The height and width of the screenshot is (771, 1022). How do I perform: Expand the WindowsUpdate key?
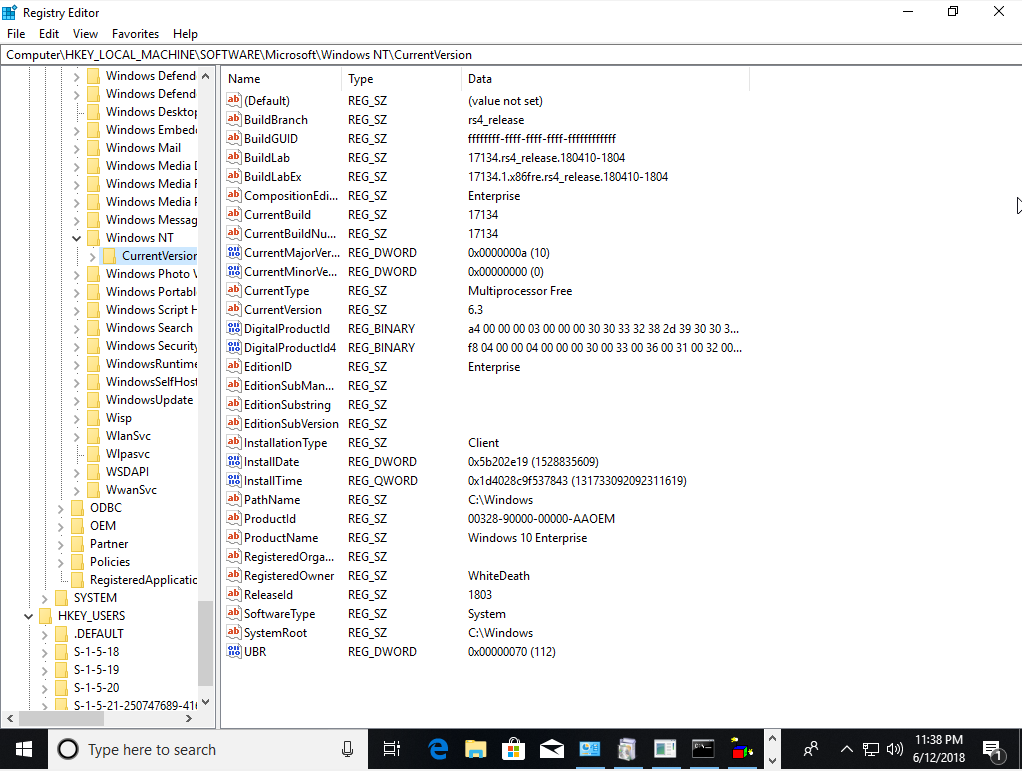click(76, 400)
